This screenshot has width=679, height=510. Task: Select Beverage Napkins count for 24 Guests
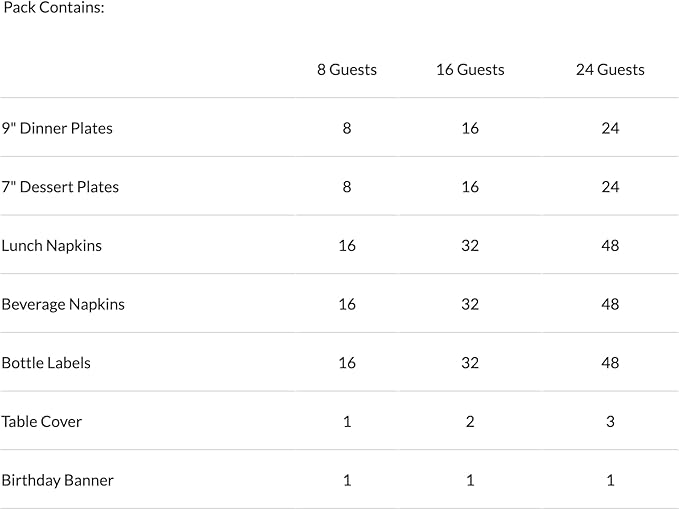[610, 304]
